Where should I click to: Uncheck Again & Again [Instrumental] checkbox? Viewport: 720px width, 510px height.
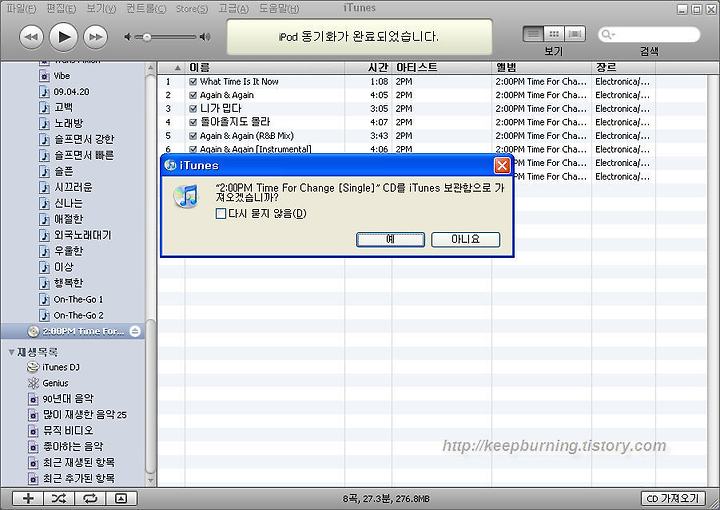193,149
